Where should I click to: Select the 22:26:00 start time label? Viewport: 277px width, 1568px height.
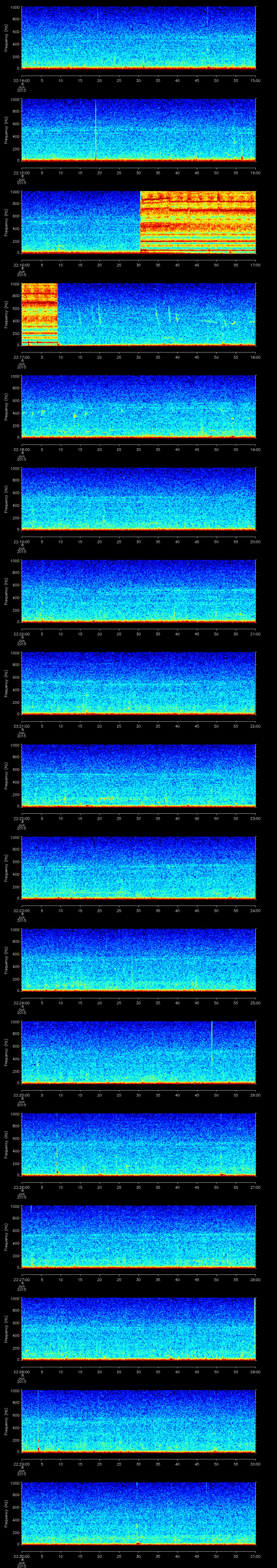[22, 1187]
